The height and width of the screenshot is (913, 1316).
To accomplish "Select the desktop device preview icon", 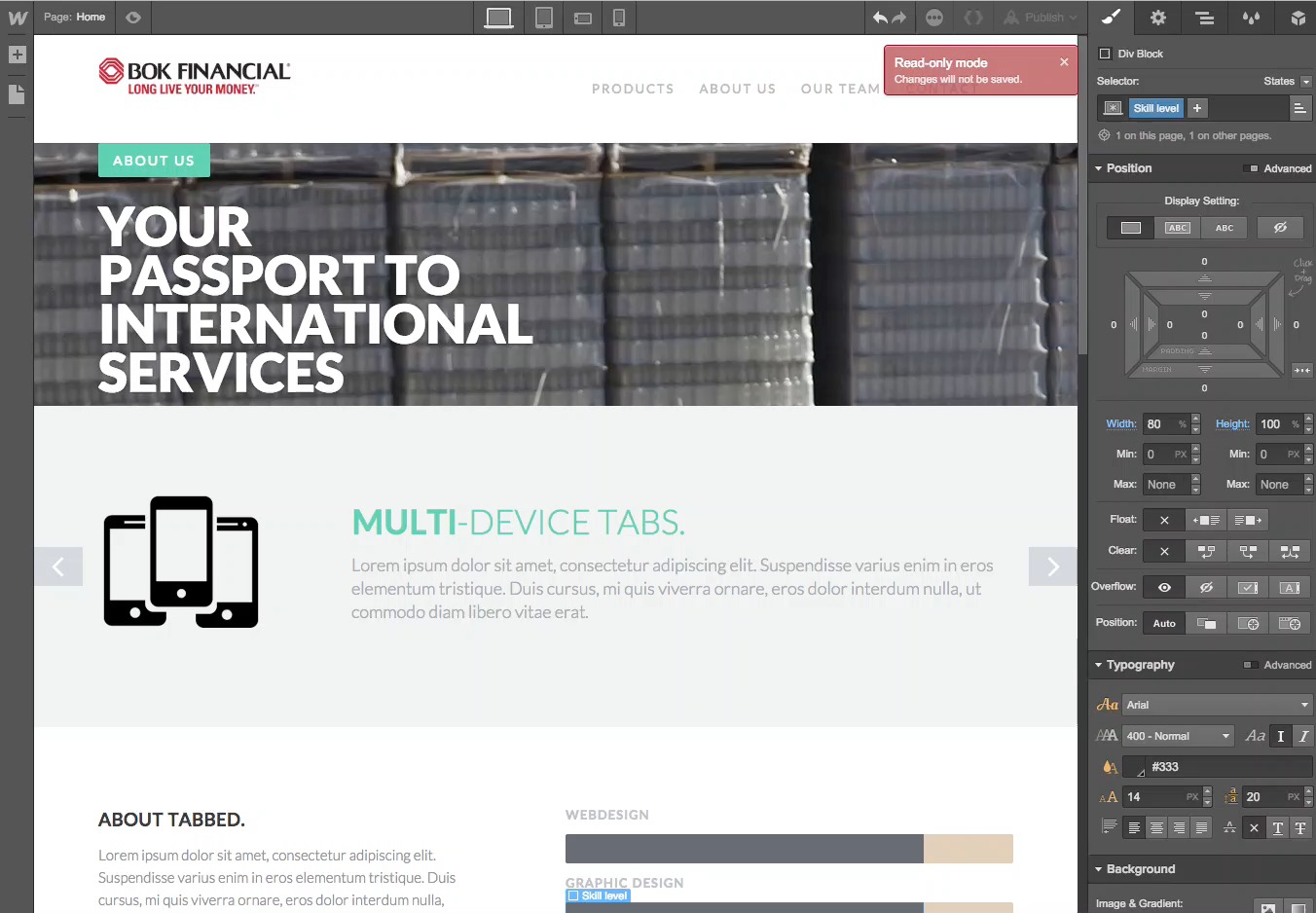I will point(499,18).
